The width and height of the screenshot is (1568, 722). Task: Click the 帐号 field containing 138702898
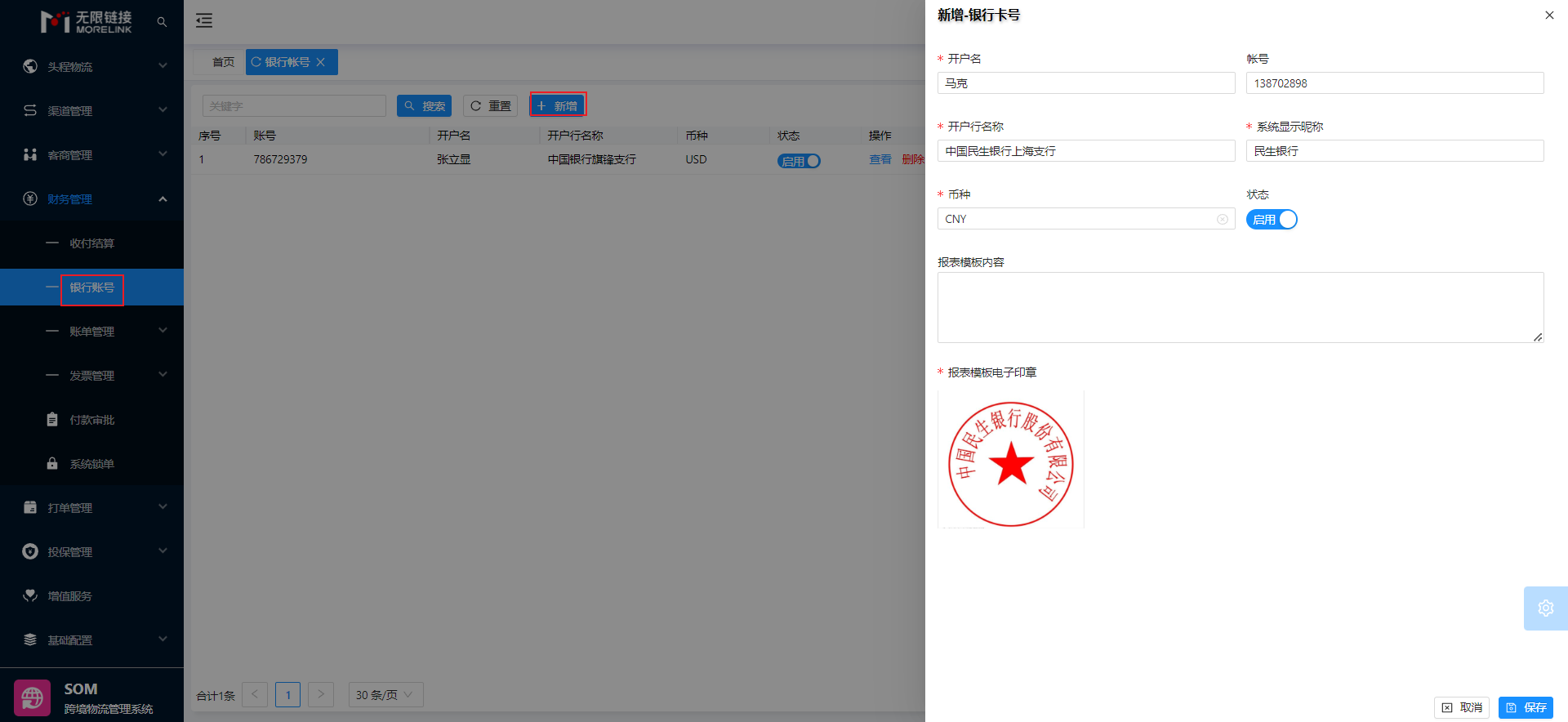(x=1394, y=83)
